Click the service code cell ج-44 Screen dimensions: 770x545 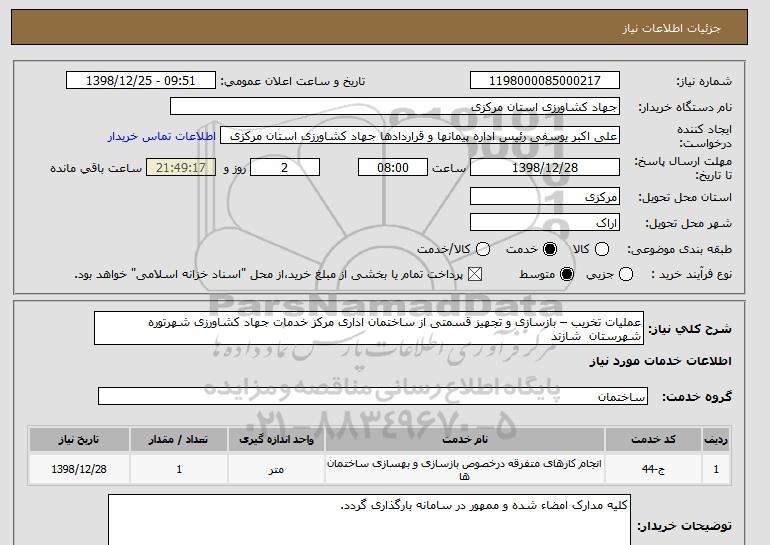coord(653,469)
